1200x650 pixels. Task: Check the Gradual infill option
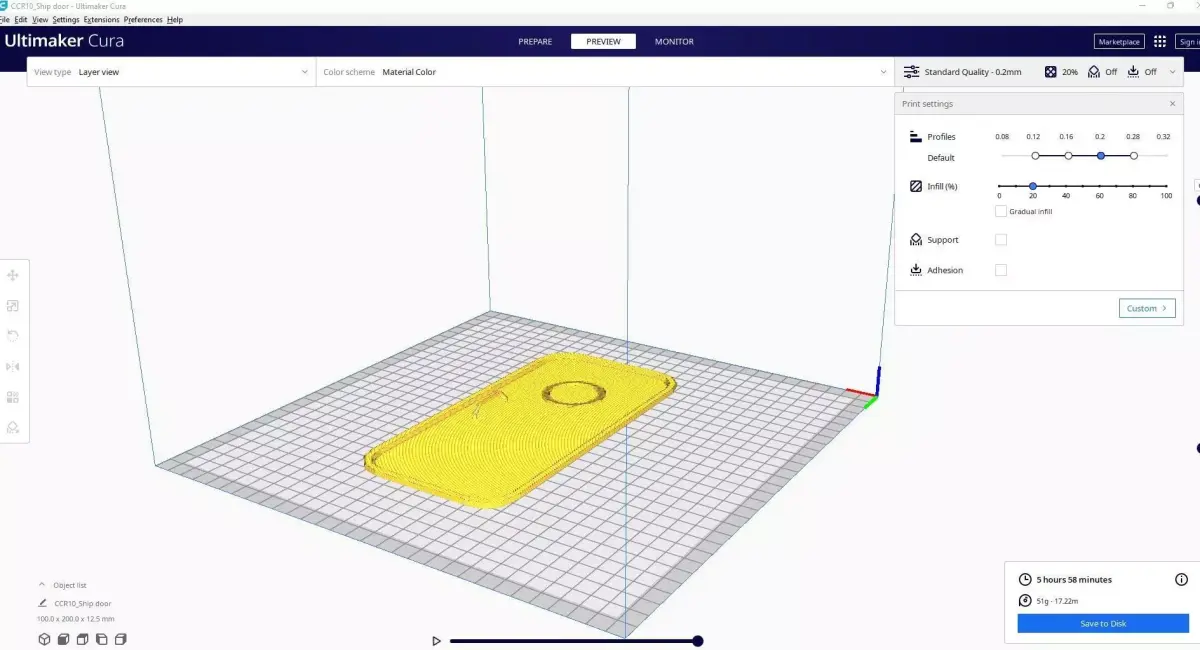[x=1001, y=211]
